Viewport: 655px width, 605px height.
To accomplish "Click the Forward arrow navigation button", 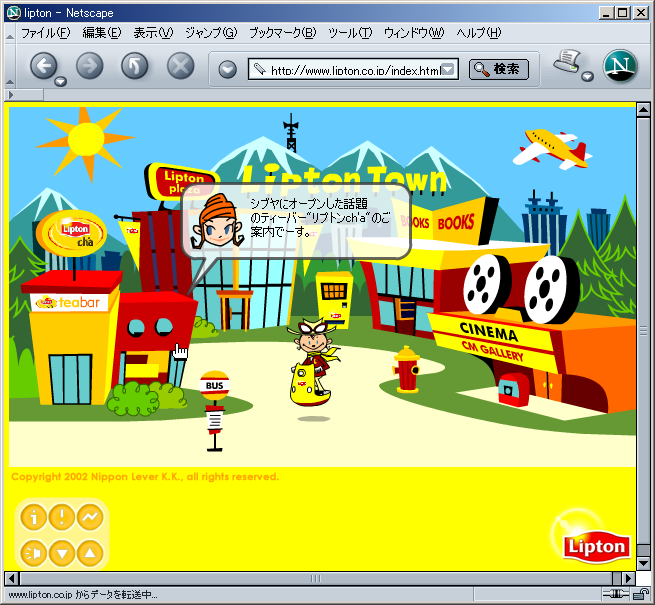I will [89, 66].
